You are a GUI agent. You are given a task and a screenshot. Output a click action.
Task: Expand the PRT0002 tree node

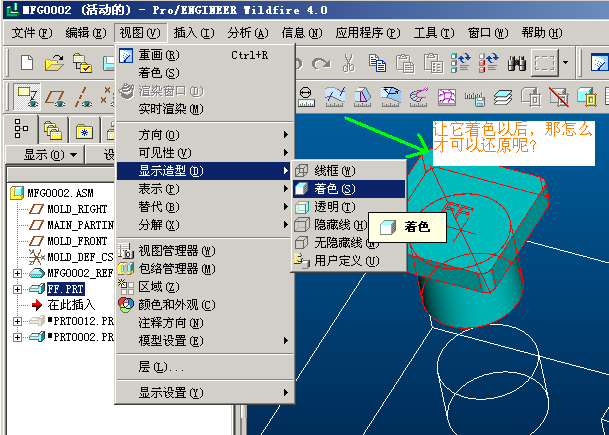pyautogui.click(x=17, y=337)
